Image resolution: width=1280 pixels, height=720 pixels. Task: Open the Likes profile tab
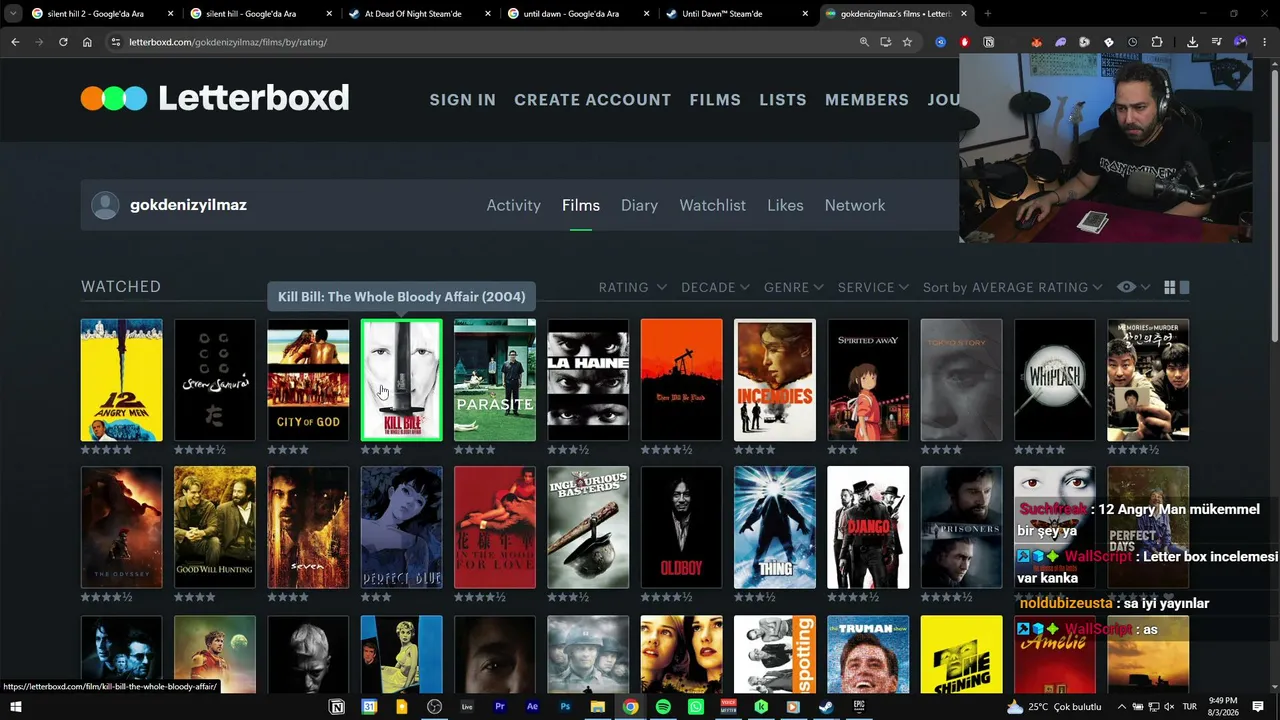tap(785, 205)
